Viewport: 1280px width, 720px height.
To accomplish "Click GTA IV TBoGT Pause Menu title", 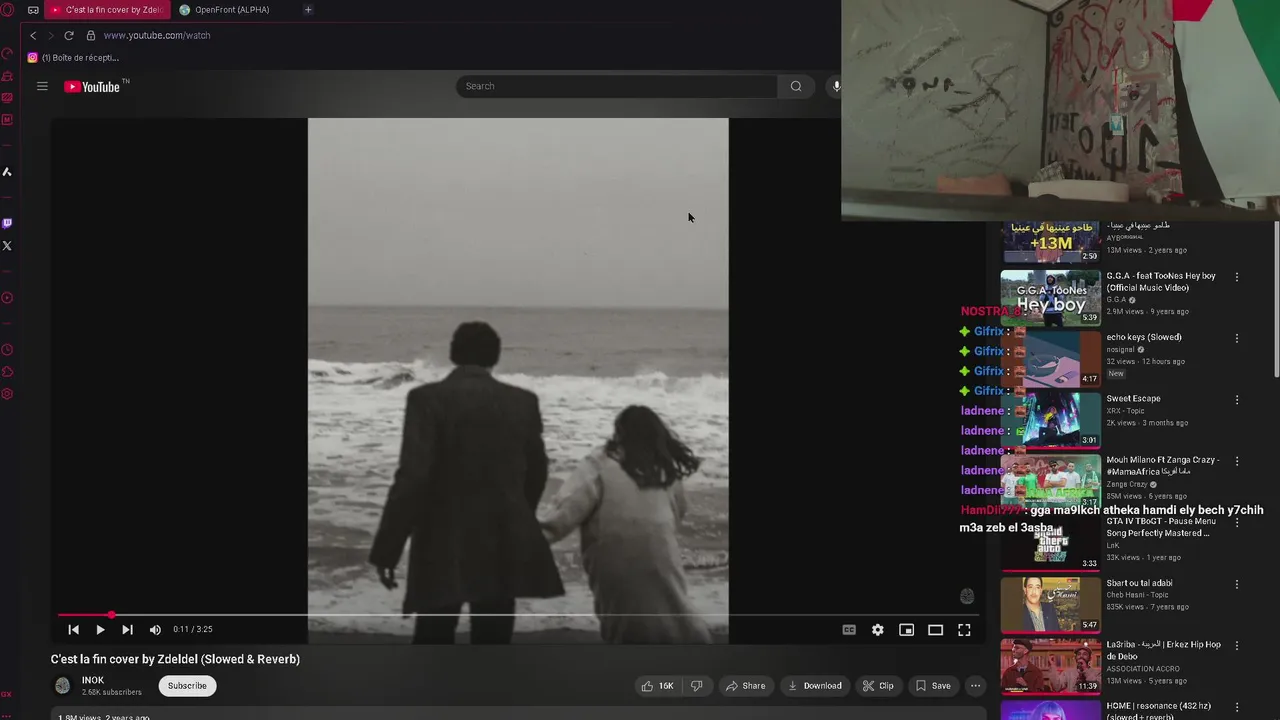I will (x=1161, y=527).
